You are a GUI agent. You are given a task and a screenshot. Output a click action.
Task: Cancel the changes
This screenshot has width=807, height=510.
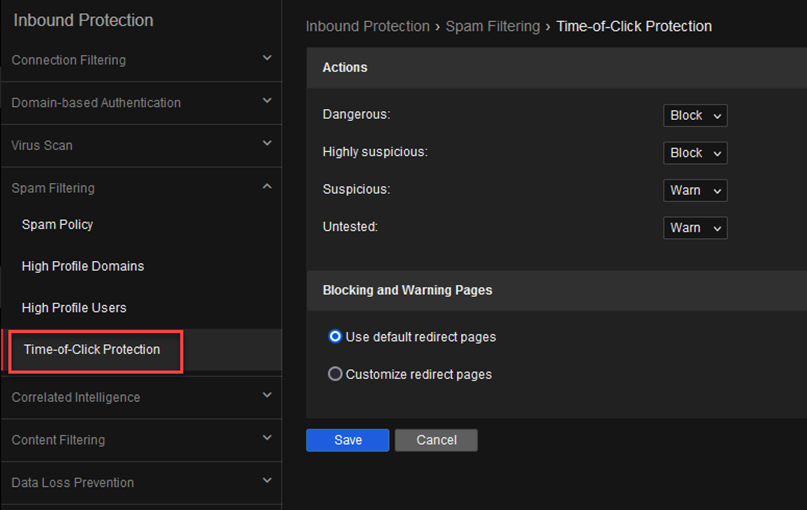pyautogui.click(x=436, y=440)
